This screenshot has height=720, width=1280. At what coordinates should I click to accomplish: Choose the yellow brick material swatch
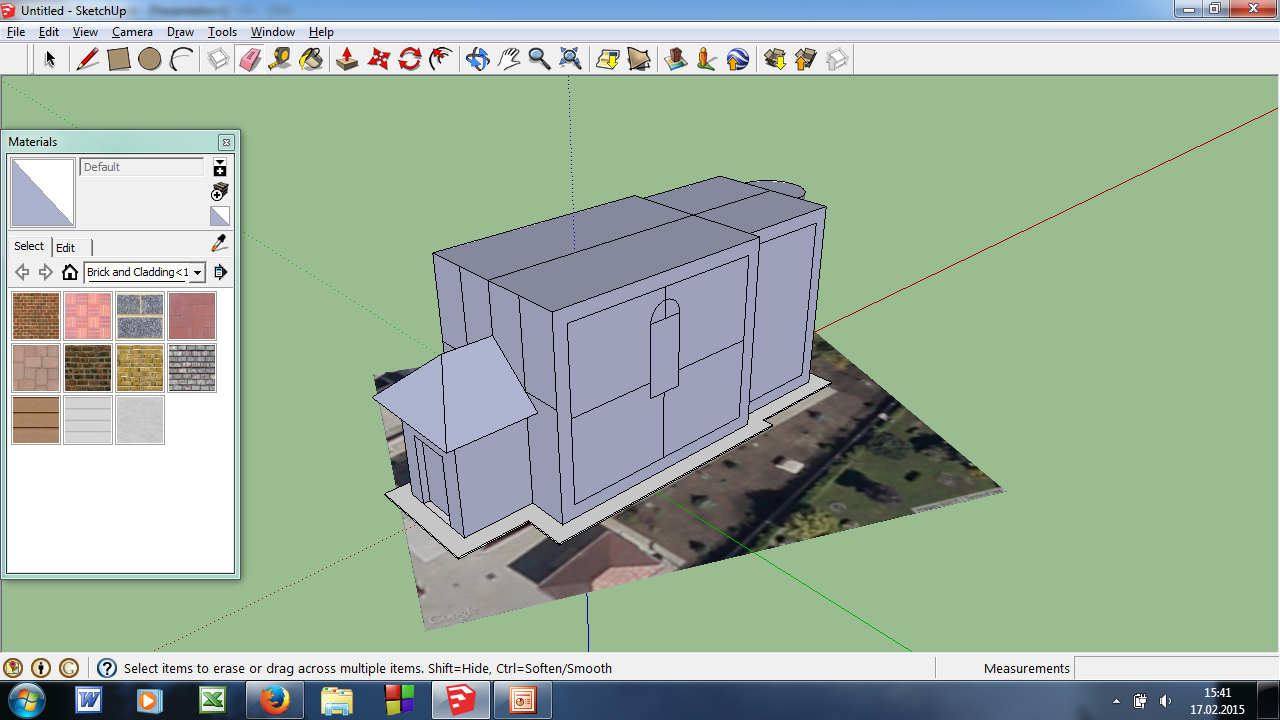(140, 368)
